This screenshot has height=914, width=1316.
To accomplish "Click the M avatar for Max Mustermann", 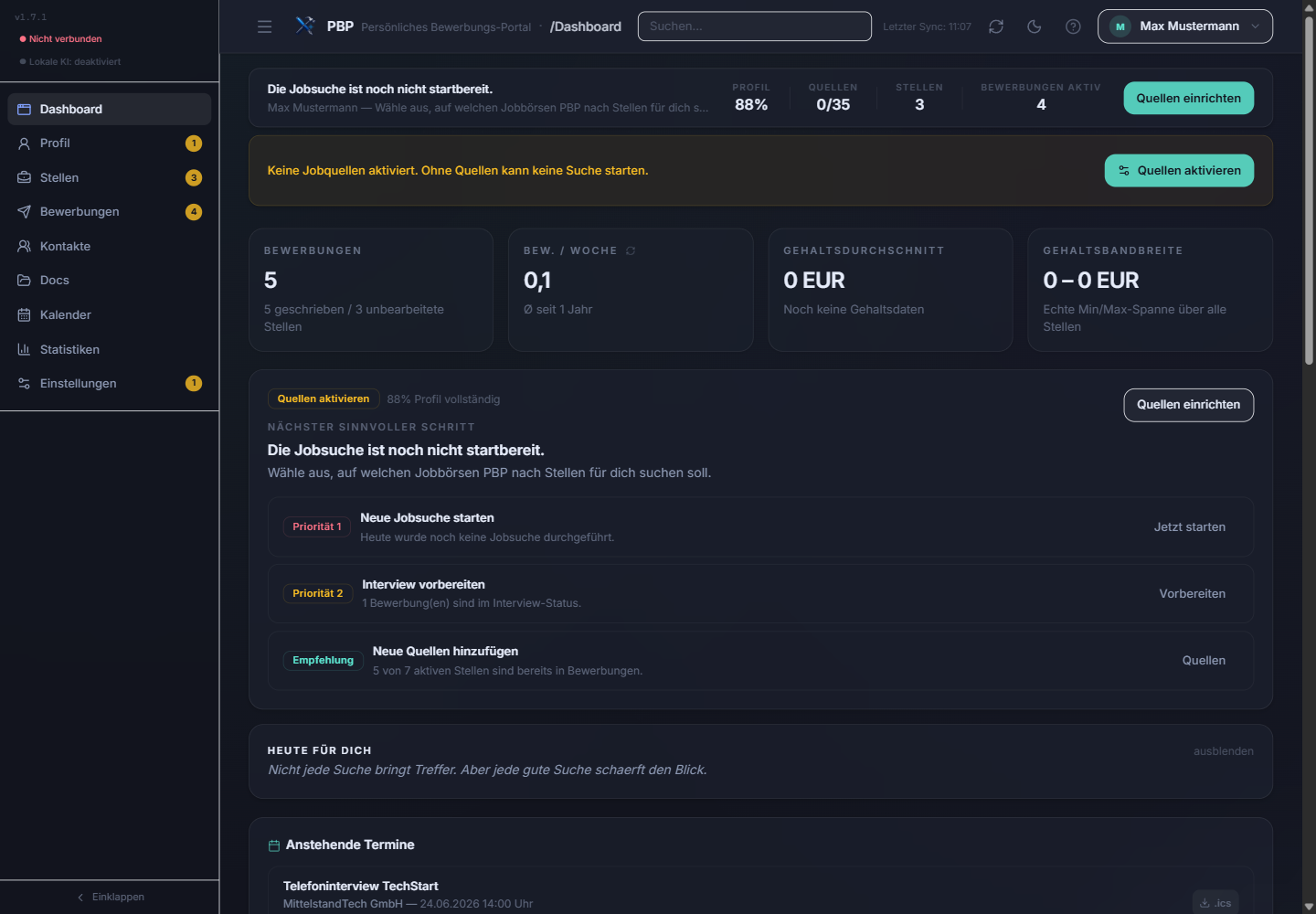I will [x=1120, y=27].
